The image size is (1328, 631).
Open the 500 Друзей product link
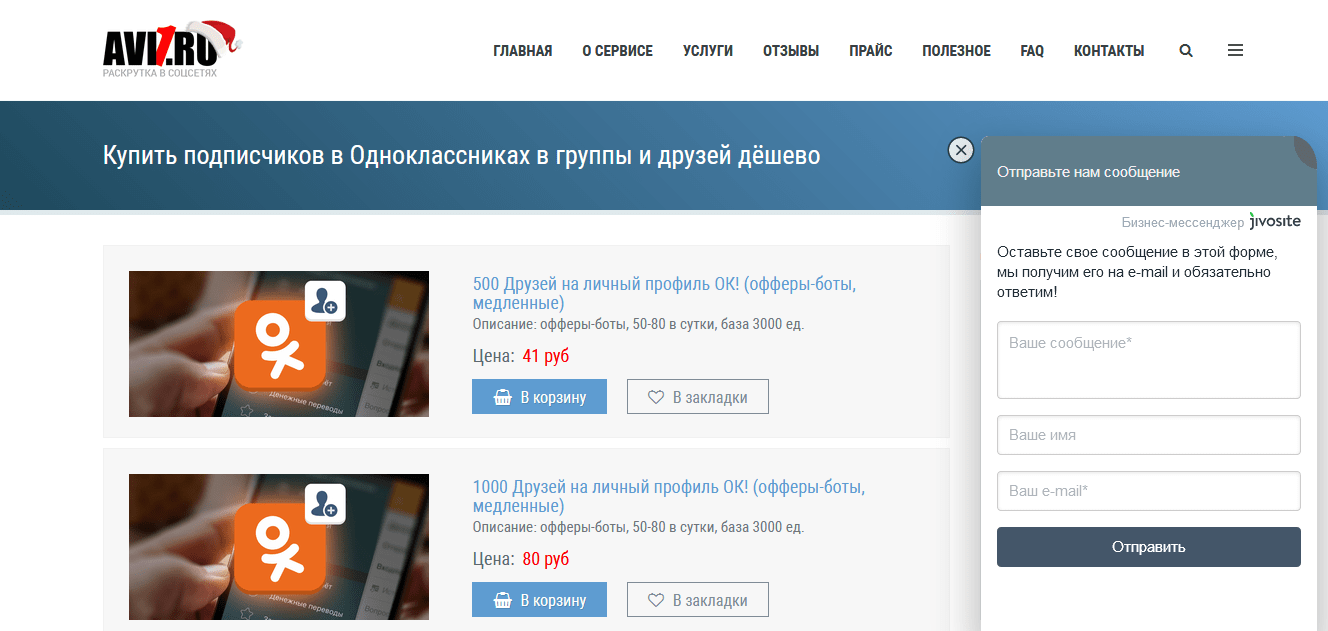pyautogui.click(x=664, y=293)
